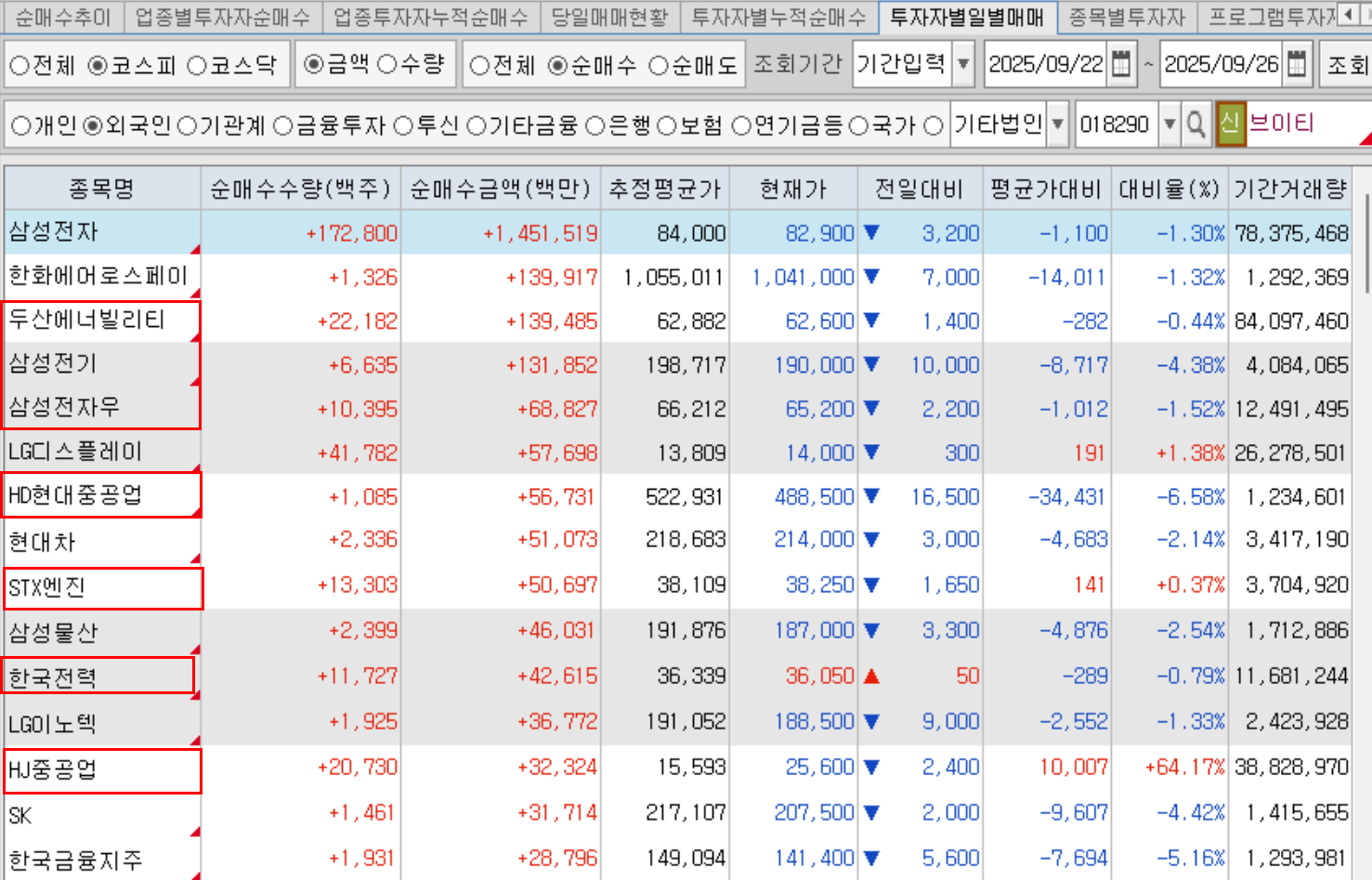This screenshot has height=880, width=1372.
Task: Switch to the 종목별투자자 tab
Action: (1126, 17)
